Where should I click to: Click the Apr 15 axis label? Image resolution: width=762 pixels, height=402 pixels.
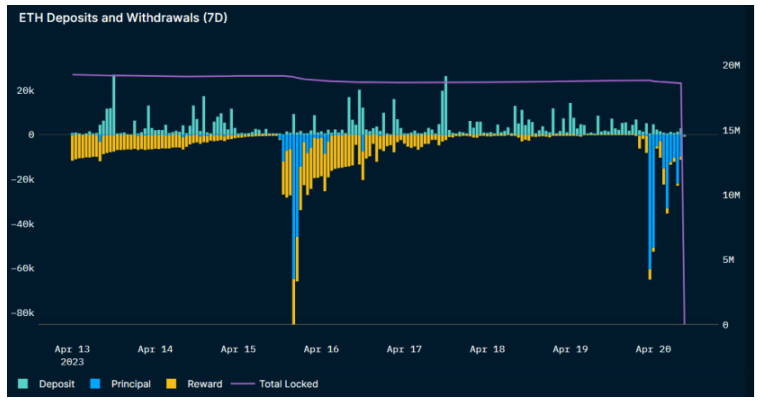(x=238, y=349)
